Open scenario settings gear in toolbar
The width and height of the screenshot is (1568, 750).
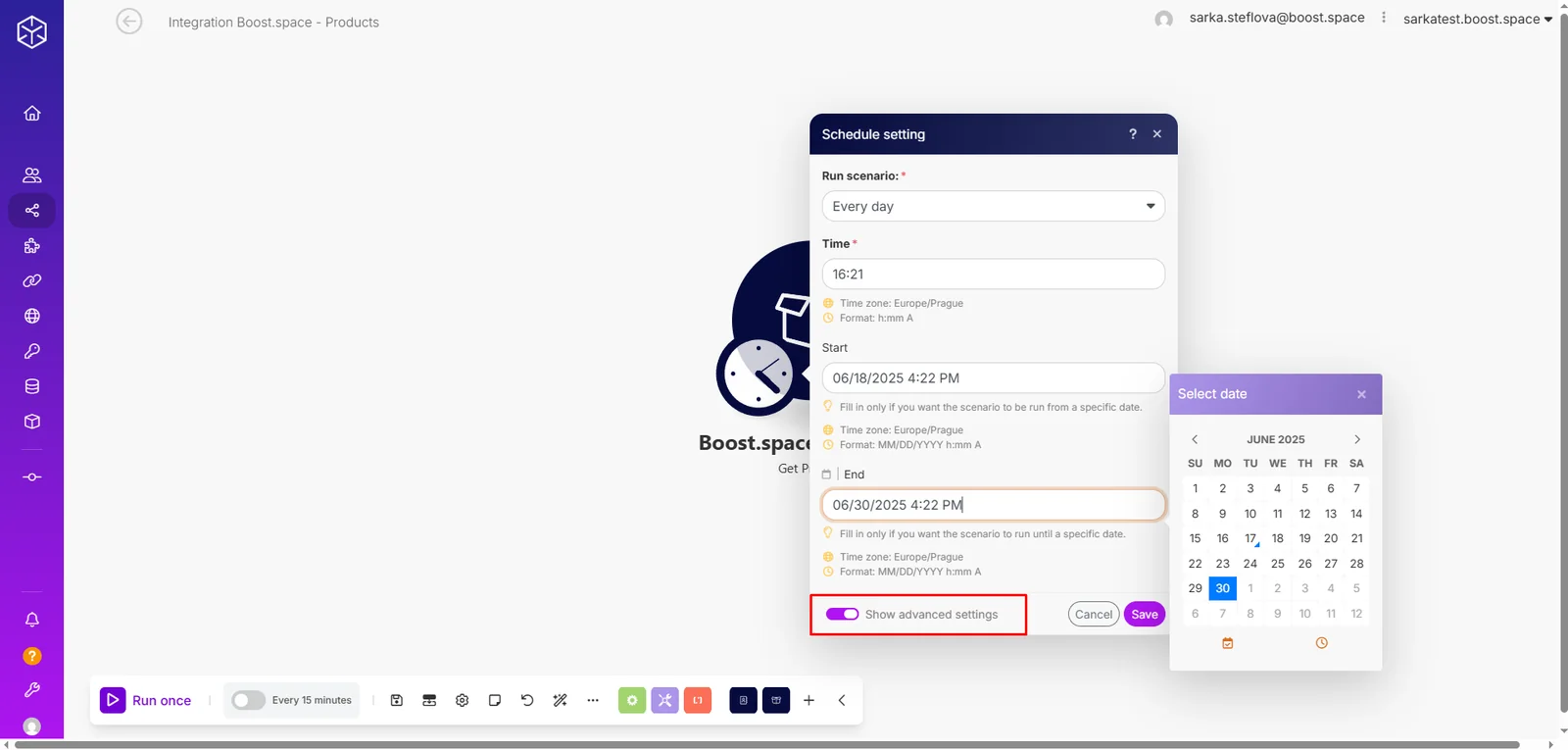pos(463,700)
